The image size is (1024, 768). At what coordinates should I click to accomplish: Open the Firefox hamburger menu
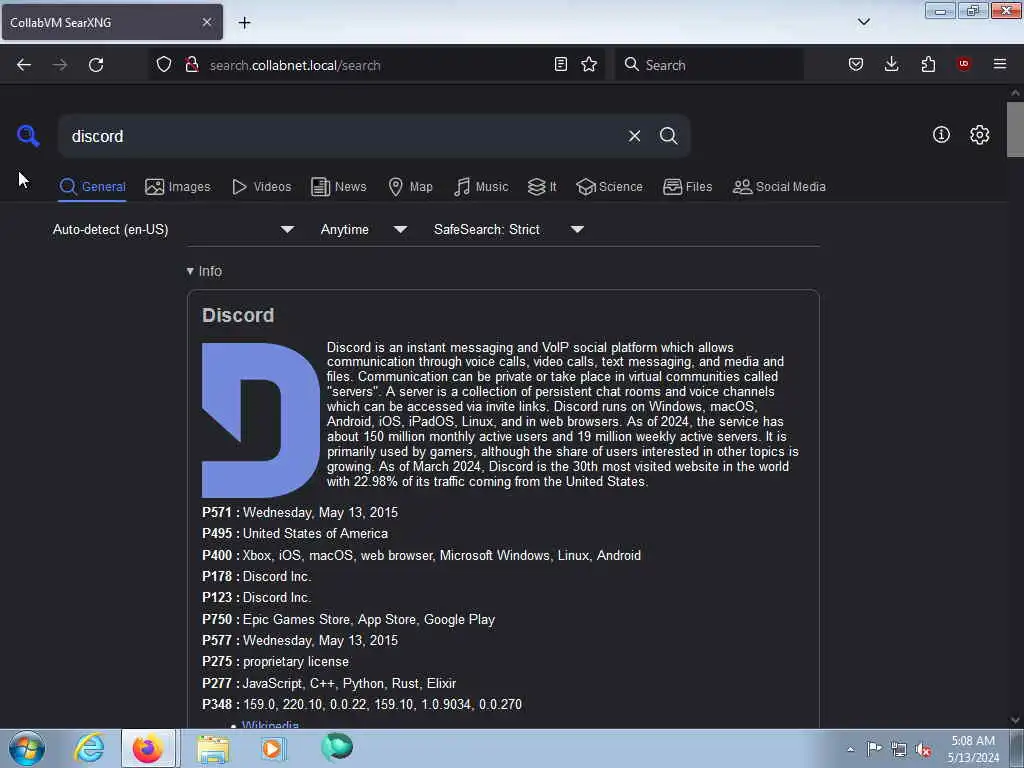(1000, 64)
